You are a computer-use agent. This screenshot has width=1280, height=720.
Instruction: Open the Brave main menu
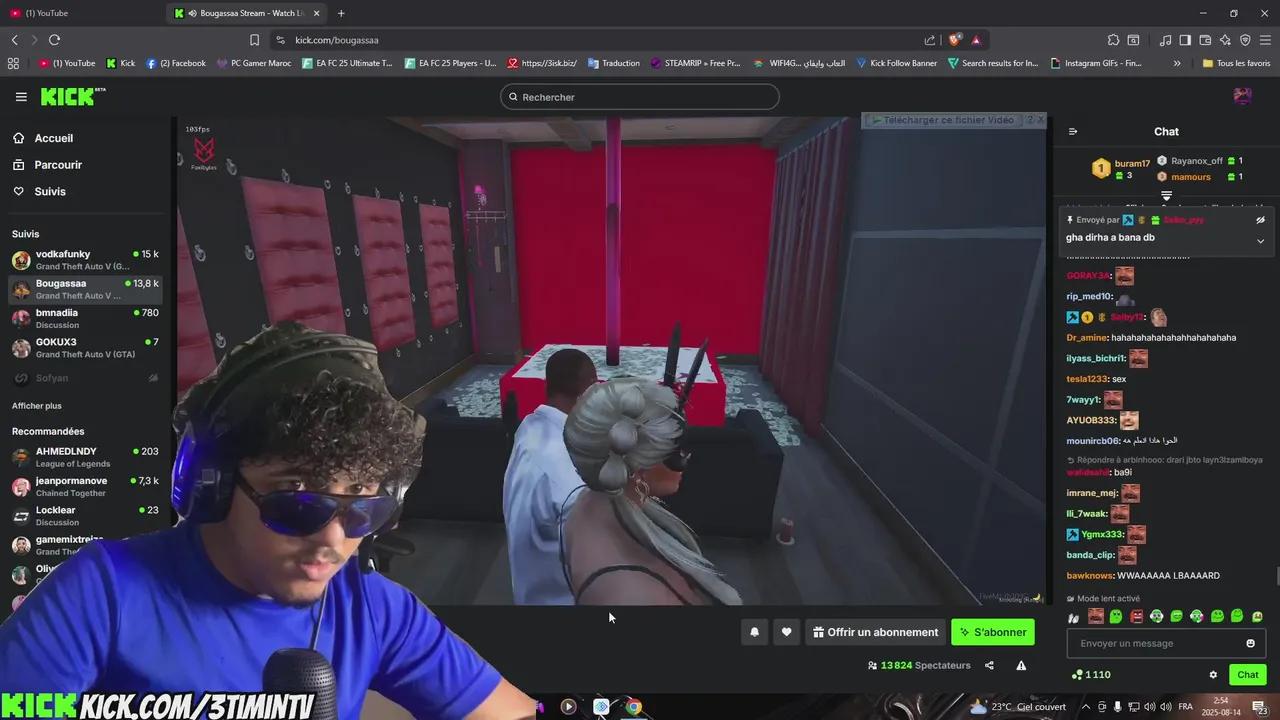click(1265, 40)
